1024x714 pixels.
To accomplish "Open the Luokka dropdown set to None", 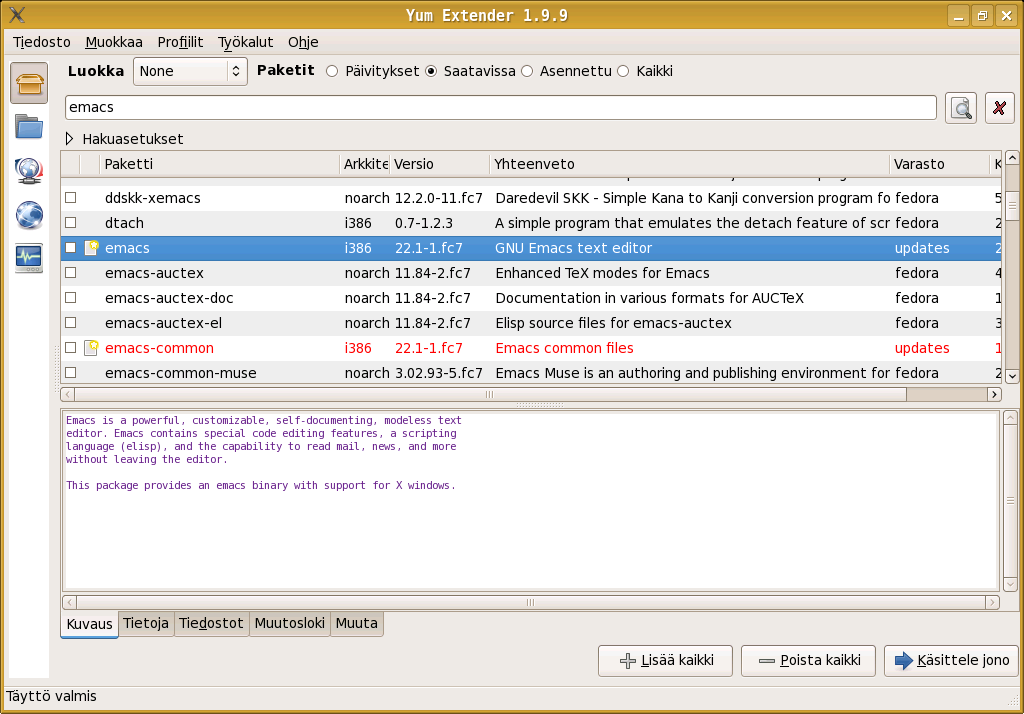I will (x=190, y=72).
